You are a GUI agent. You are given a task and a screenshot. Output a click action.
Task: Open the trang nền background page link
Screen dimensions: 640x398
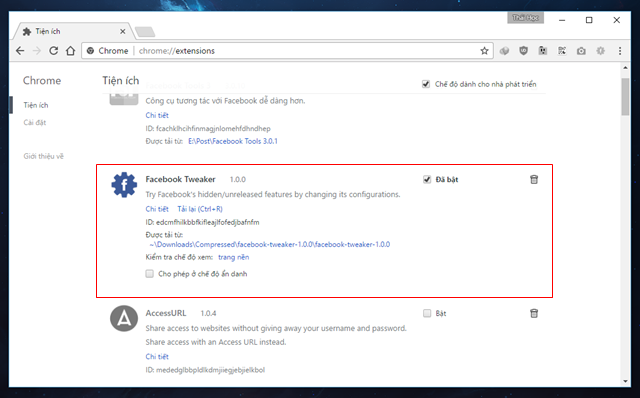pyautogui.click(x=233, y=257)
